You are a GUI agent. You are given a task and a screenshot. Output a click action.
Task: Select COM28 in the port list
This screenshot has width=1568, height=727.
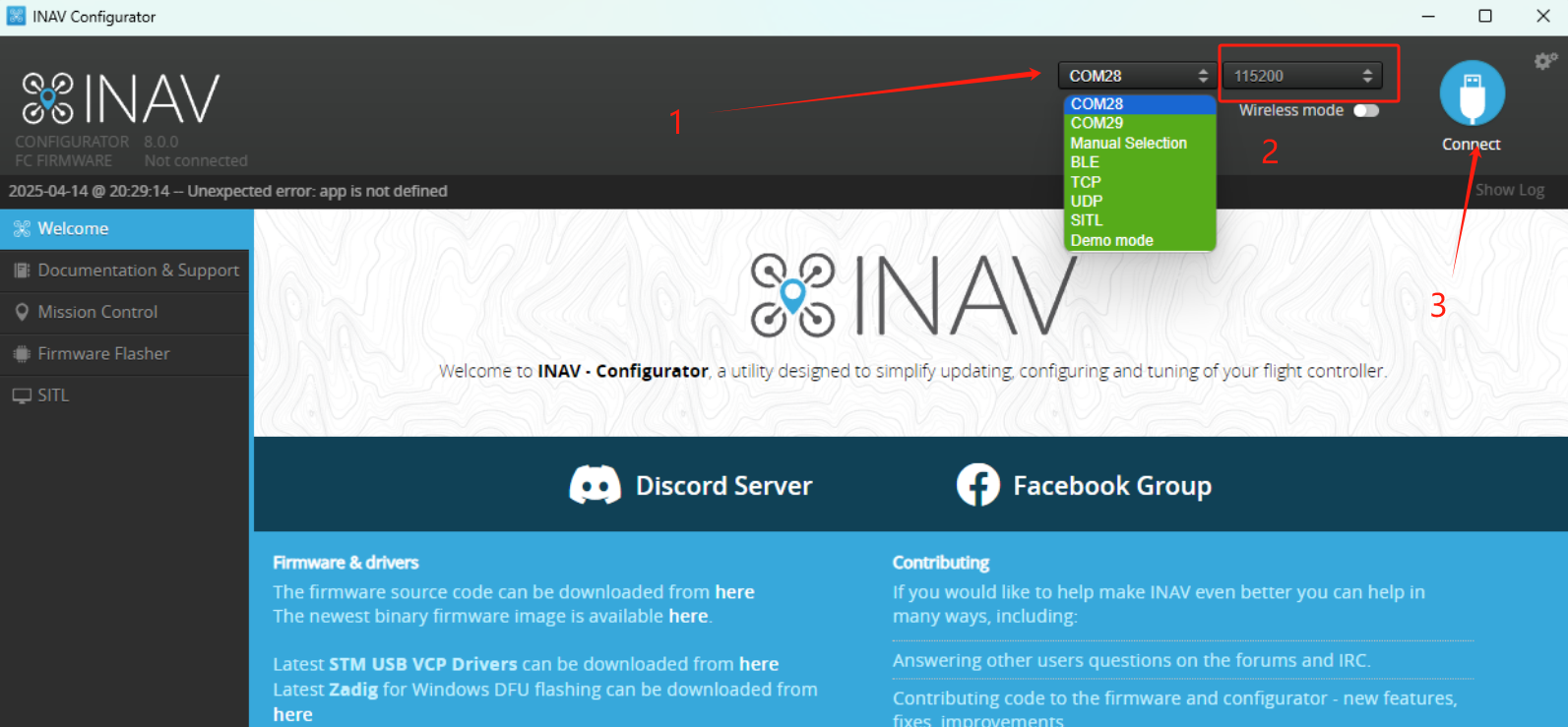tap(1140, 103)
